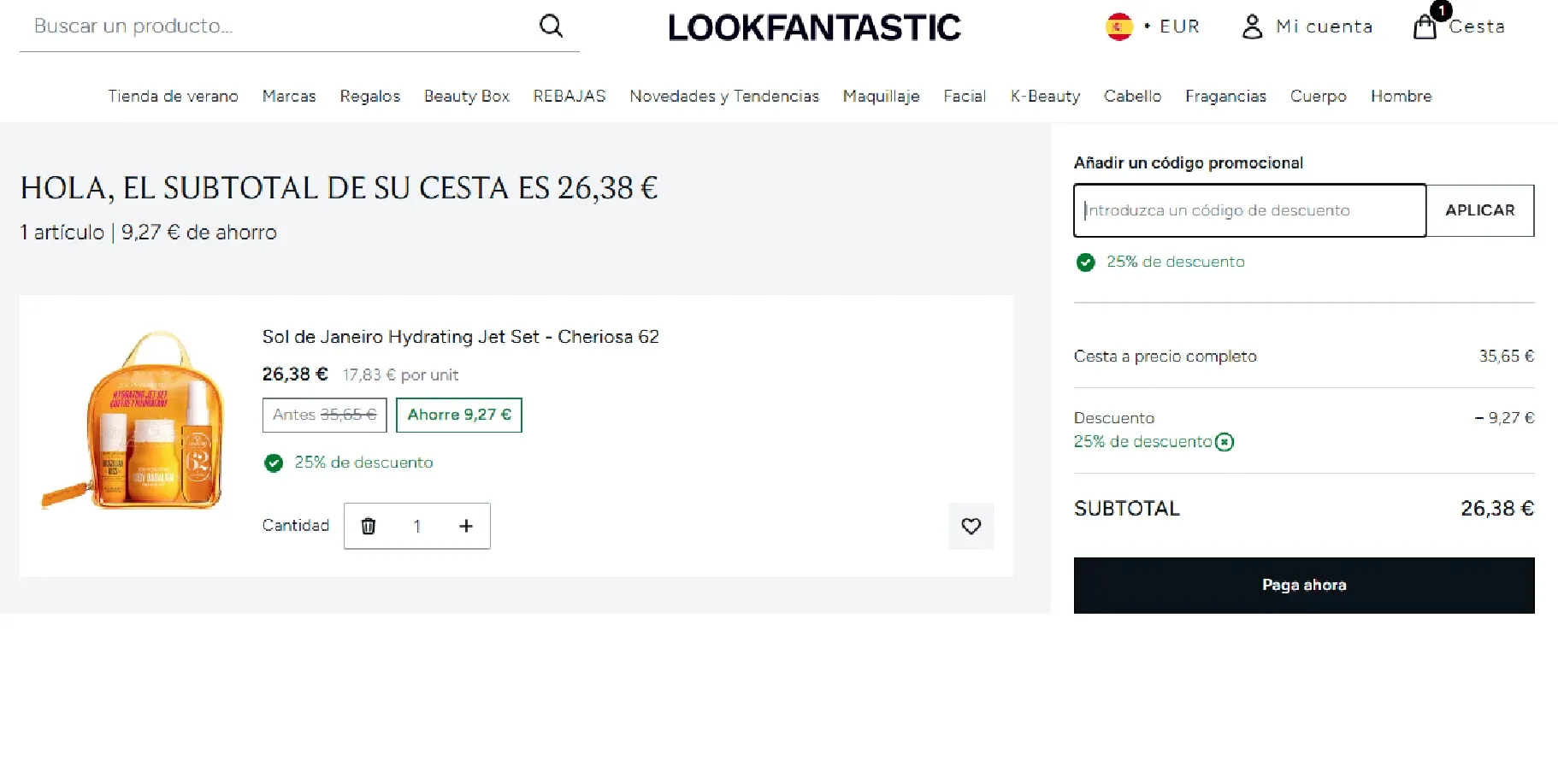Screen dimensions: 1558x784
Task: Open the K-Beauty menu
Action: pyautogui.click(x=1045, y=97)
